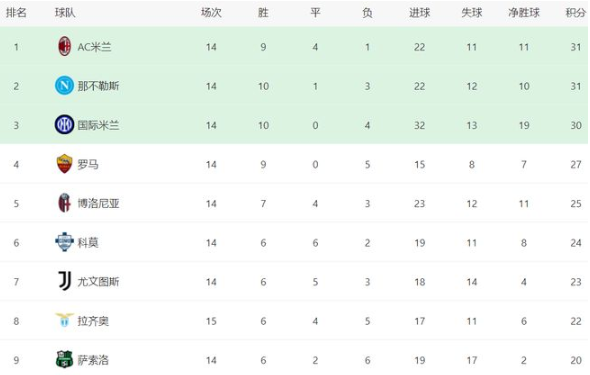Click the AC Milan club crest
This screenshot has height=375, width=590.
(x=64, y=47)
